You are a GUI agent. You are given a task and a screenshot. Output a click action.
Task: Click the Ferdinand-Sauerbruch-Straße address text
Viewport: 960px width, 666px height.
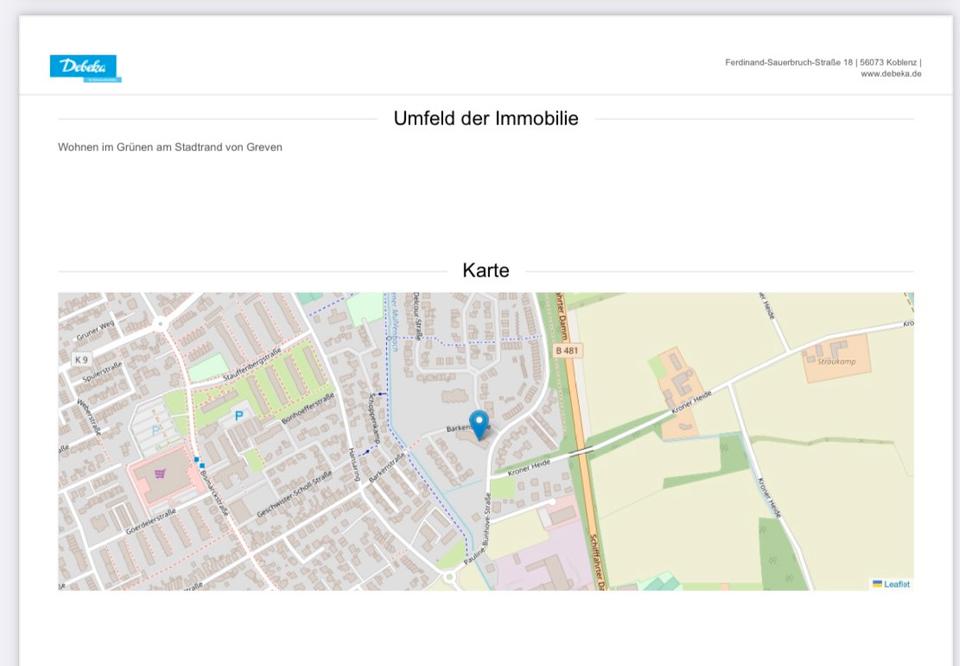[x=789, y=62]
